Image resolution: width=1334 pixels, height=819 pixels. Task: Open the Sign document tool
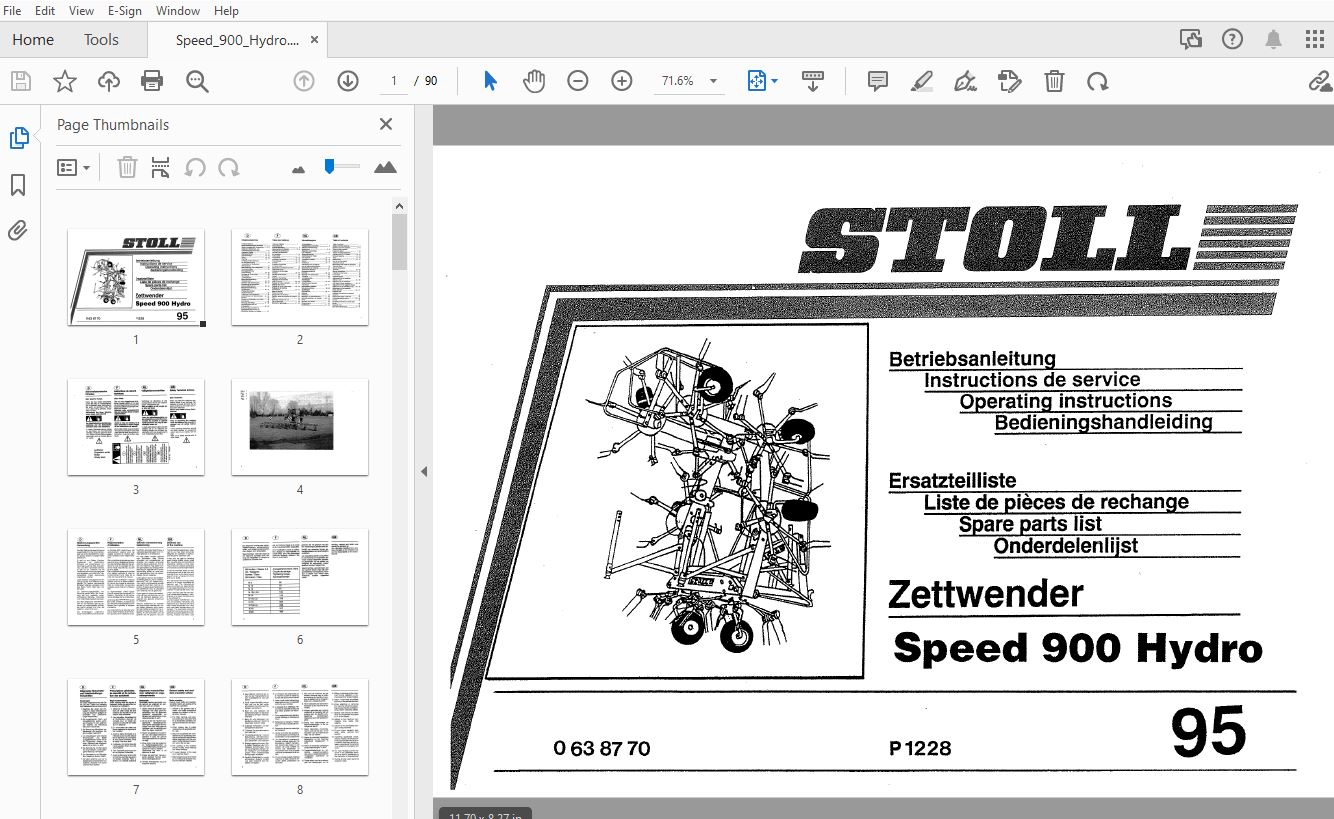click(966, 81)
